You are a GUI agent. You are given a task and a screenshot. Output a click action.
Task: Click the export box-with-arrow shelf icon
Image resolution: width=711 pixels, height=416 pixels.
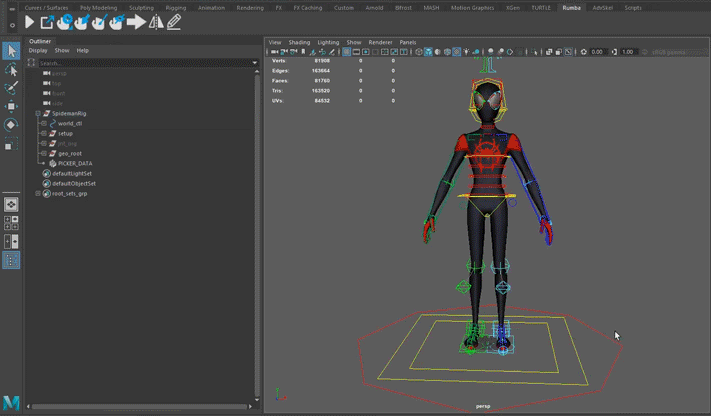[47, 22]
